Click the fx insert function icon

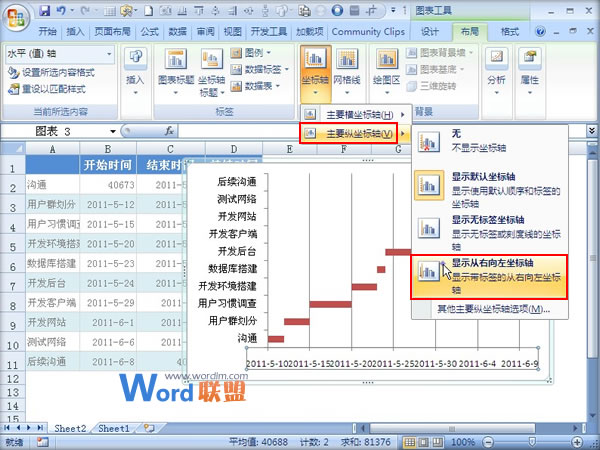(169, 131)
